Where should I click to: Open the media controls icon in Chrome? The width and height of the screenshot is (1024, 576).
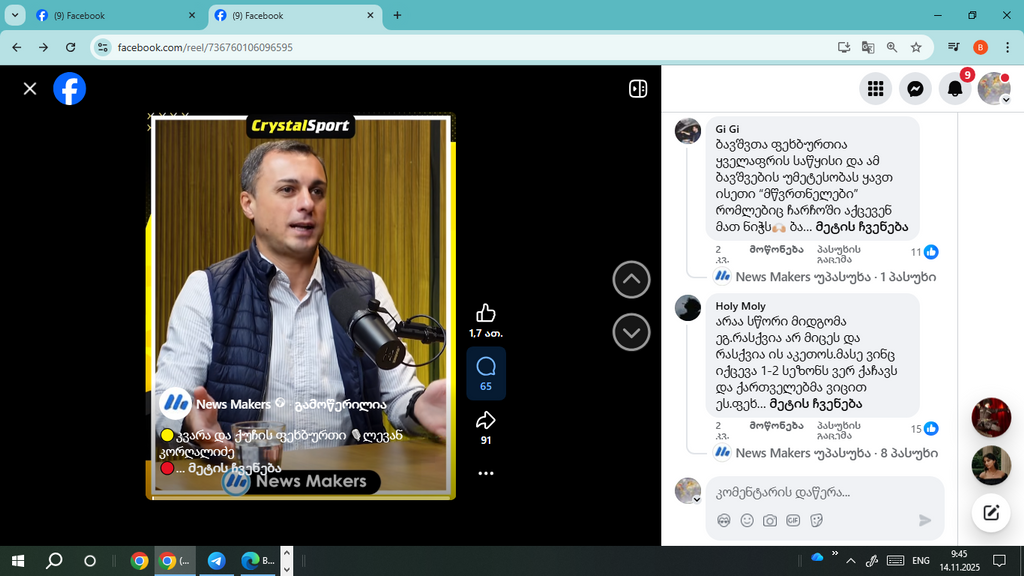coord(953,47)
